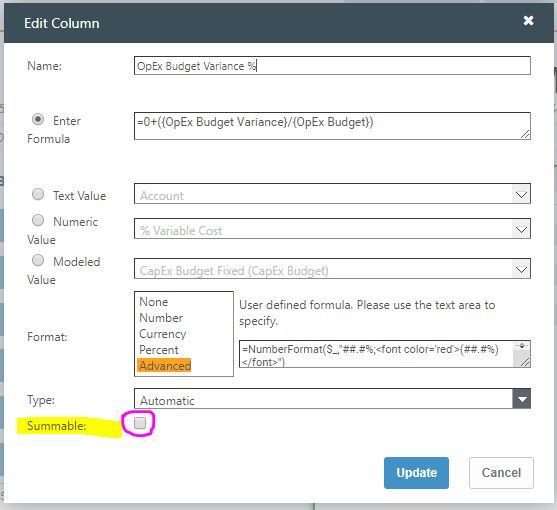Click into the Name input field

point(332,66)
